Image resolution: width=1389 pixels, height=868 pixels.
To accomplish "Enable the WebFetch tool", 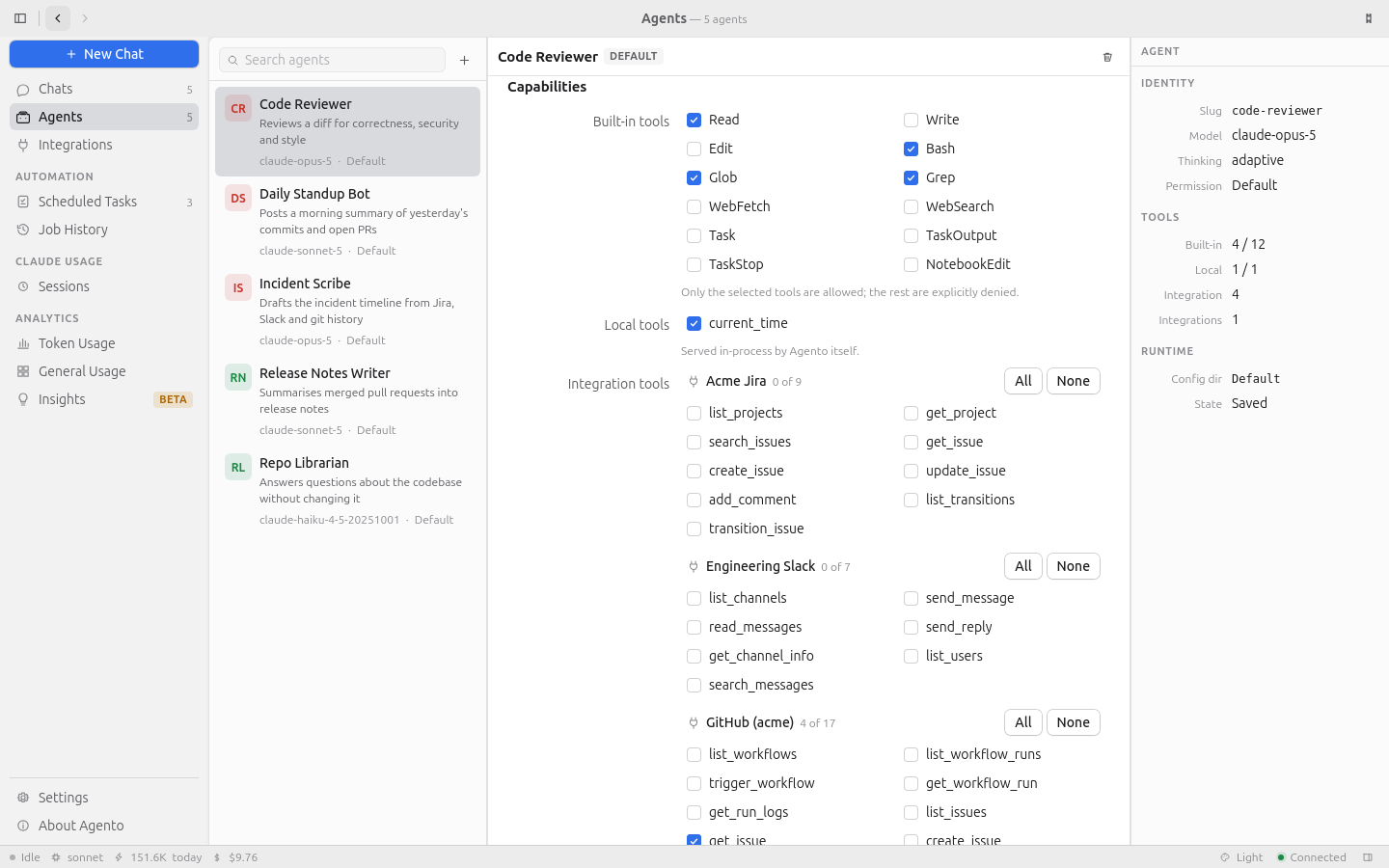I will (x=694, y=206).
